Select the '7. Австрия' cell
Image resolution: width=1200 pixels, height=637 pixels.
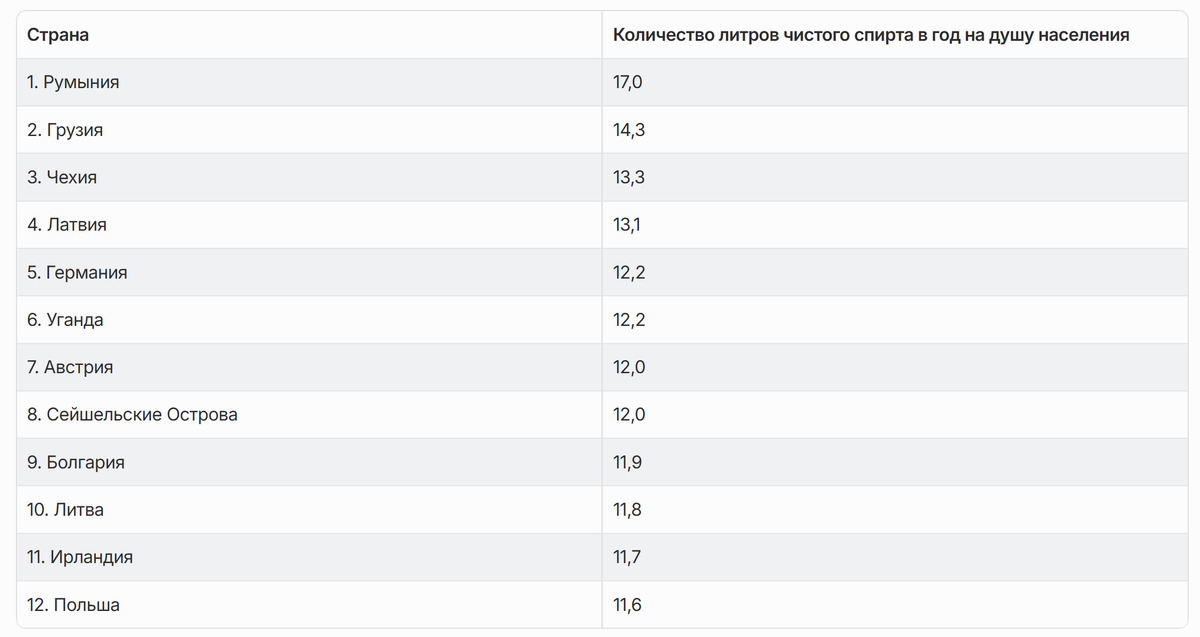tap(309, 367)
